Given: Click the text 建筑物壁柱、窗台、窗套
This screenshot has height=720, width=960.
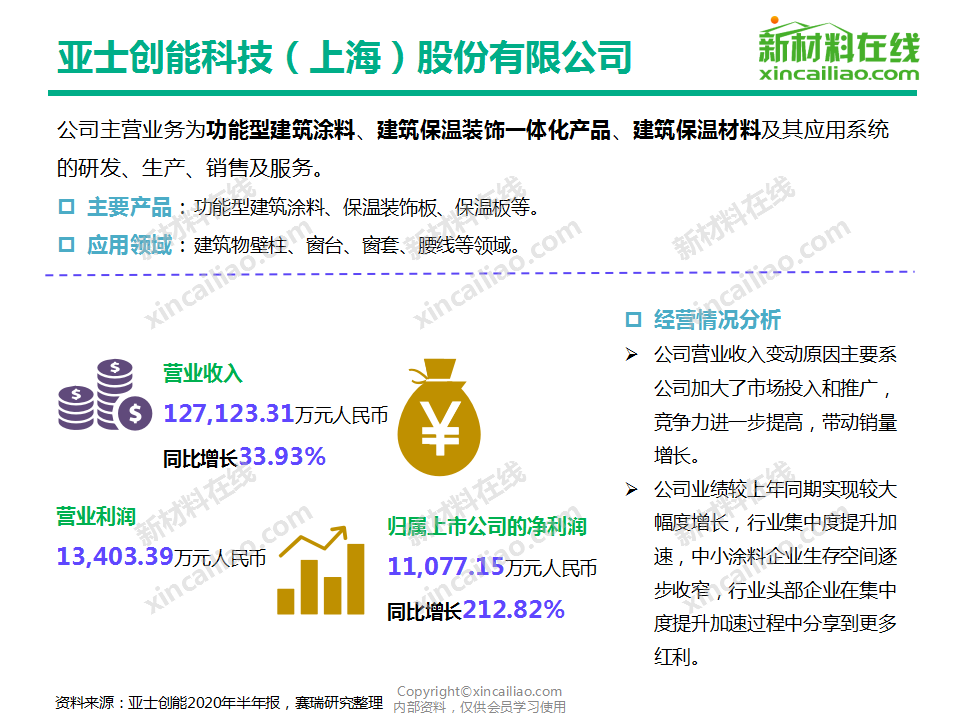Looking at the screenshot, I should 296,246.
